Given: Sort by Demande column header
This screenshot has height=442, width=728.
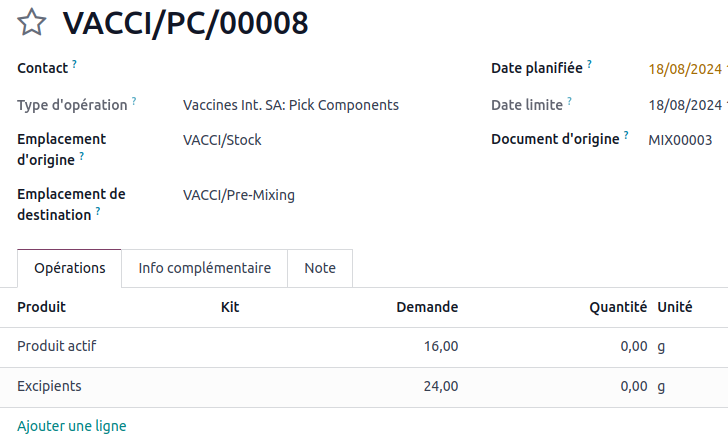Looking at the screenshot, I should pos(427,307).
